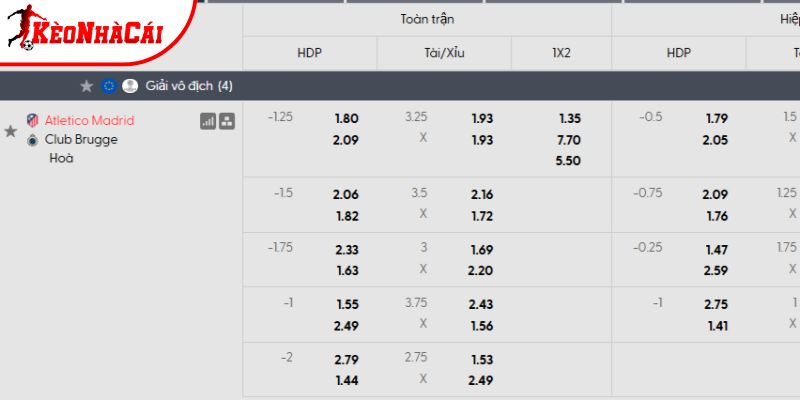Open the Atletico Madrid team link
Screen dimensions: 800x400
[x=89, y=121]
